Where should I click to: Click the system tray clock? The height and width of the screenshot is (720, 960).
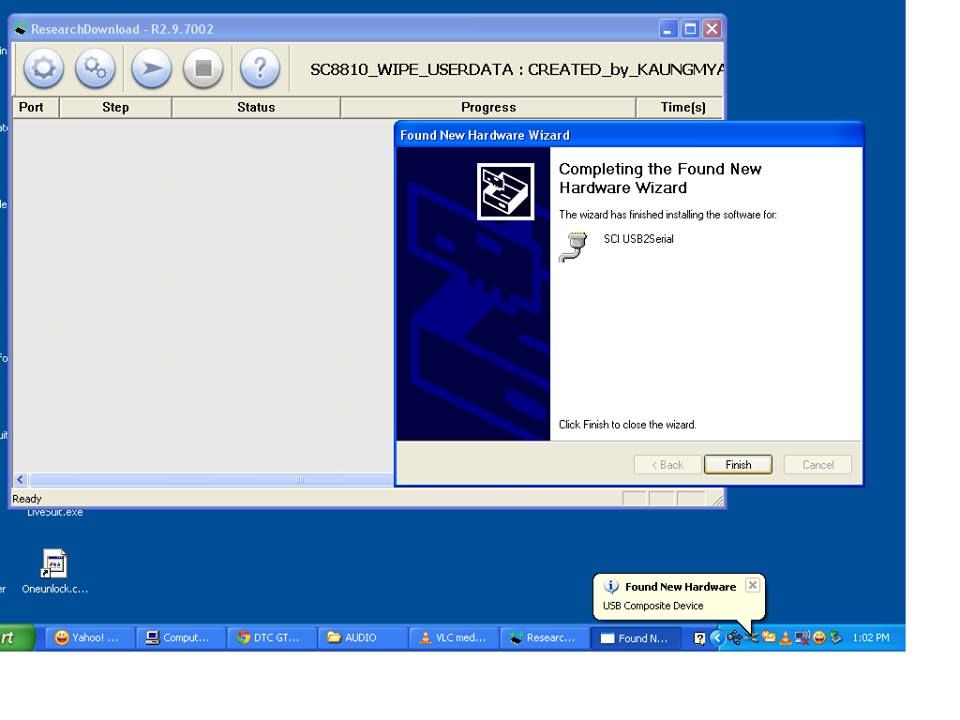[870, 638]
